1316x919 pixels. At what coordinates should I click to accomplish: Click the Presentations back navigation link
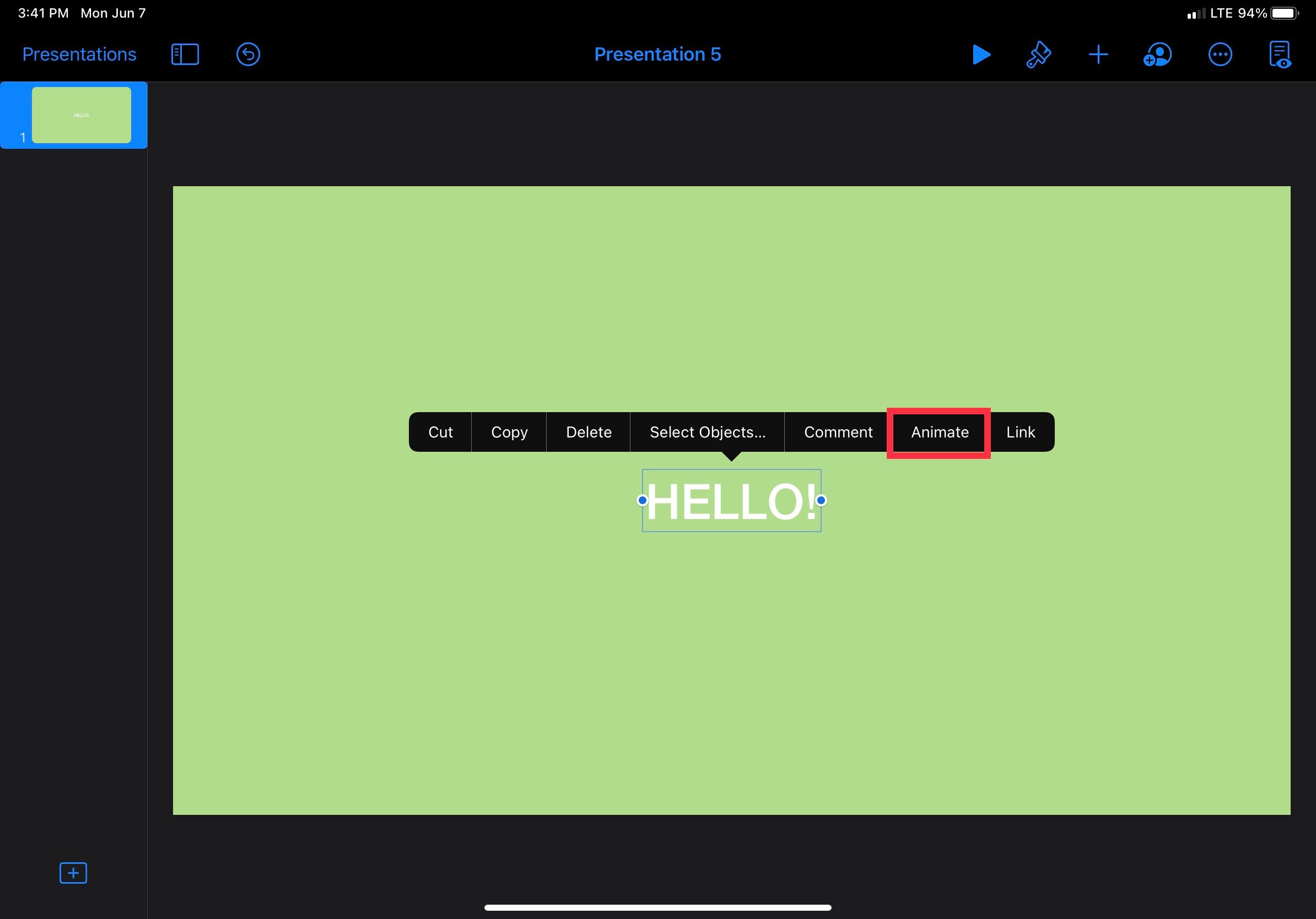(x=79, y=54)
